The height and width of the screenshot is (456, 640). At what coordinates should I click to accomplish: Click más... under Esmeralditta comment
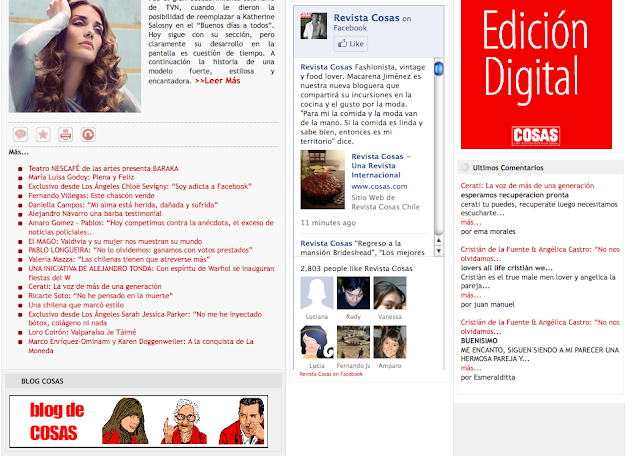pyautogui.click(x=471, y=368)
